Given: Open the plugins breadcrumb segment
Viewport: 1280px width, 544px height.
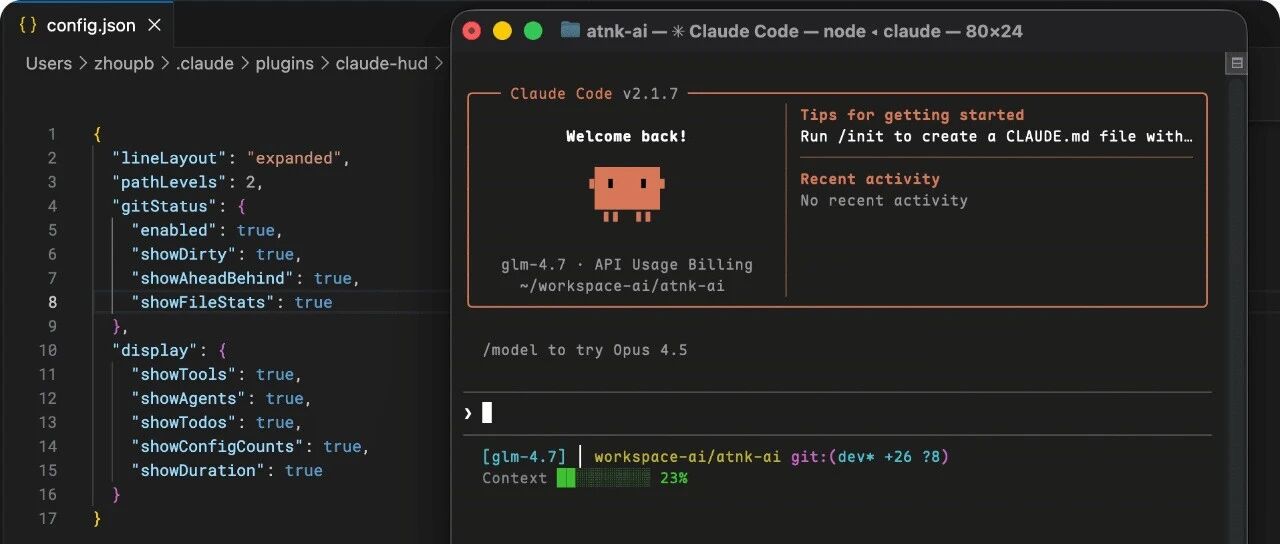Looking at the screenshot, I should tap(284, 64).
